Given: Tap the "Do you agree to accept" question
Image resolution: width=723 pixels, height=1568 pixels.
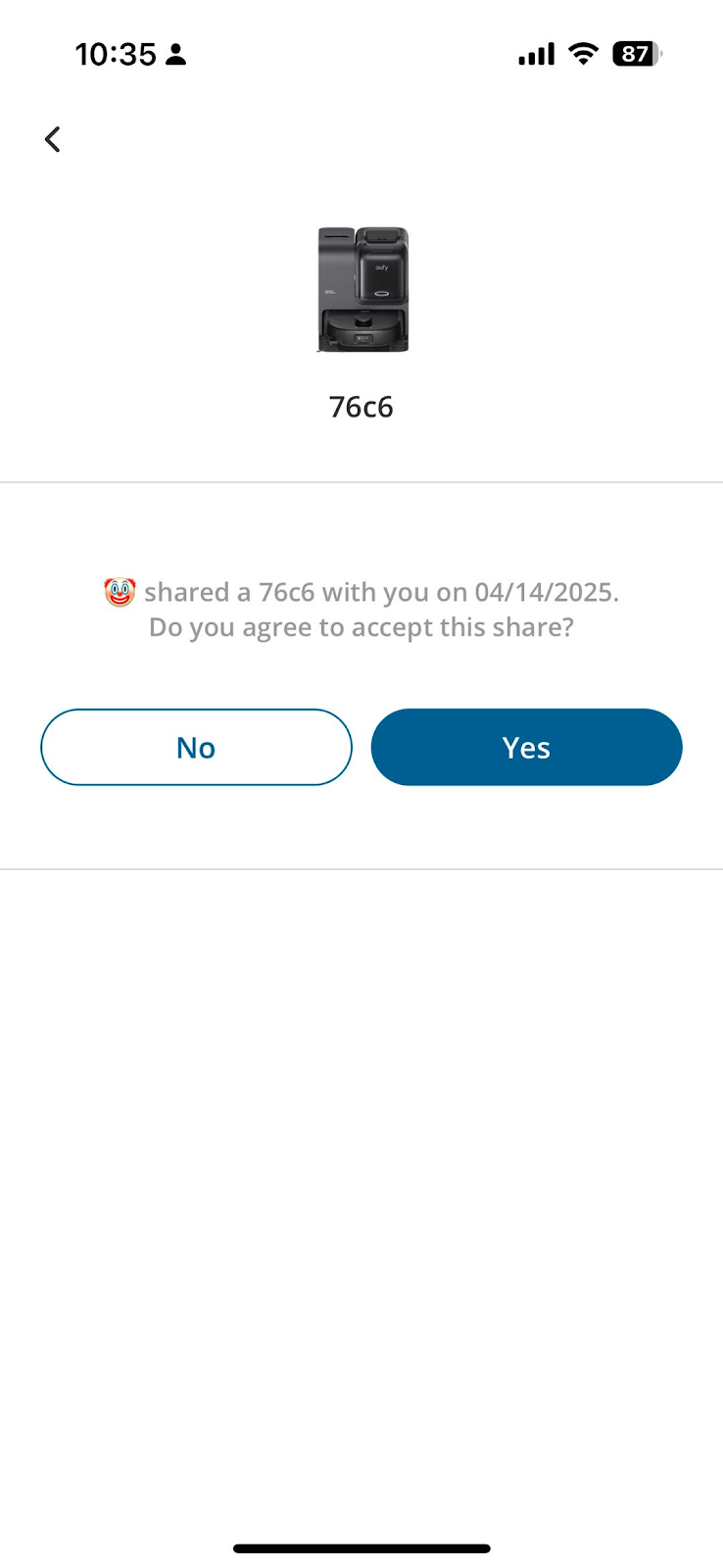Looking at the screenshot, I should click(x=361, y=627).
